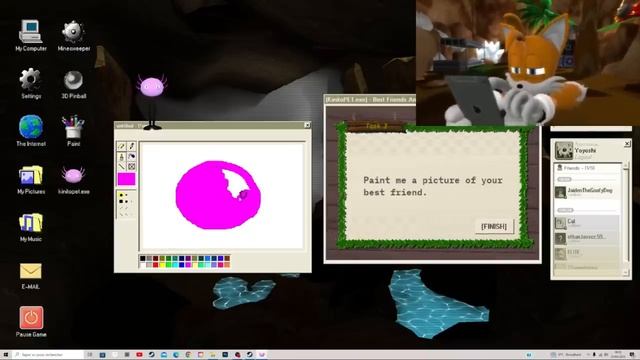Screen dimensions: 640x360
Task: Open The Internet globe icon
Action: pos(31,131)
